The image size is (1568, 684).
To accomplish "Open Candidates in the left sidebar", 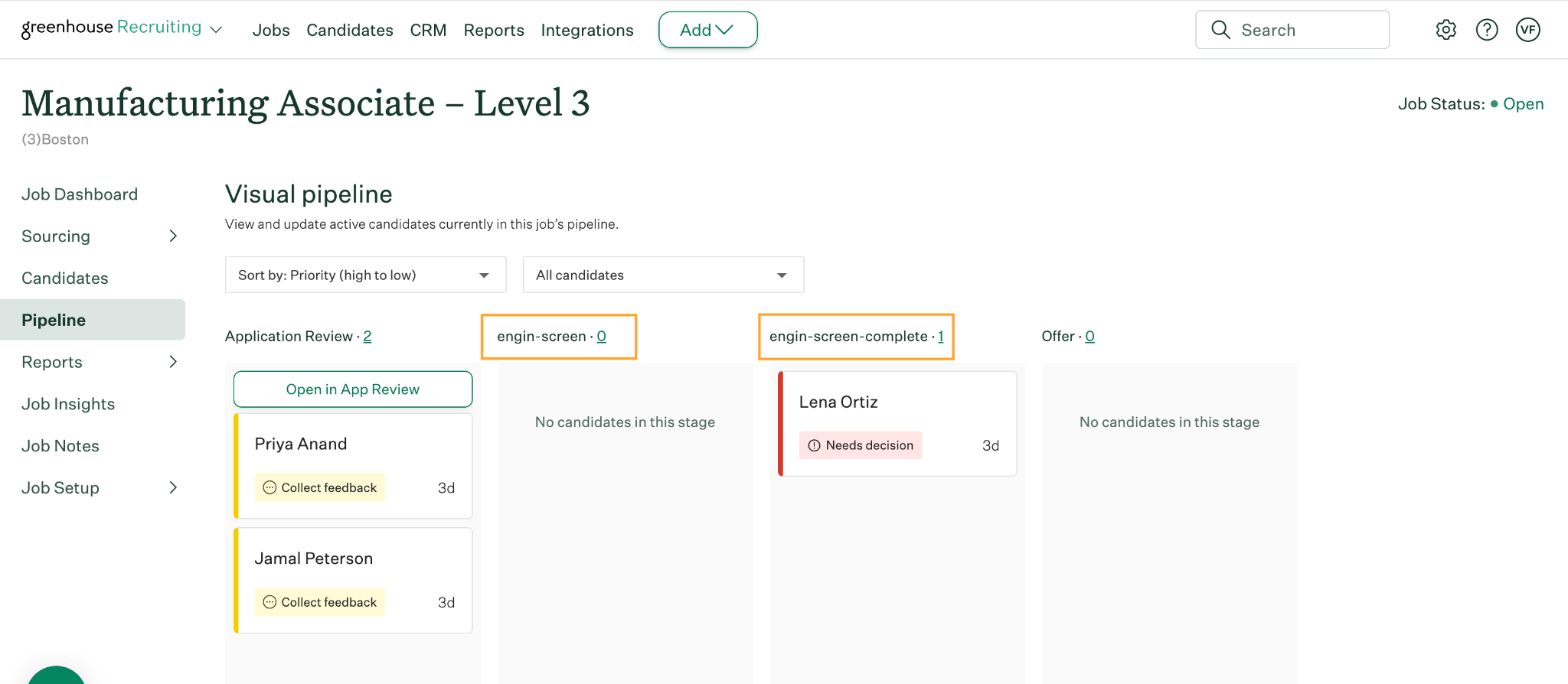I will pos(65,278).
